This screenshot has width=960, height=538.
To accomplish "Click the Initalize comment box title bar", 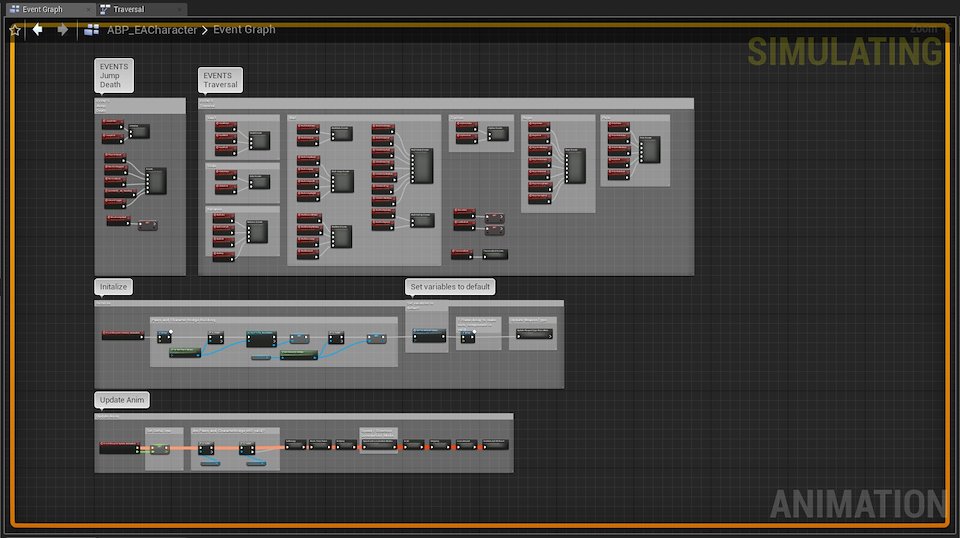I will pyautogui.click(x=329, y=303).
